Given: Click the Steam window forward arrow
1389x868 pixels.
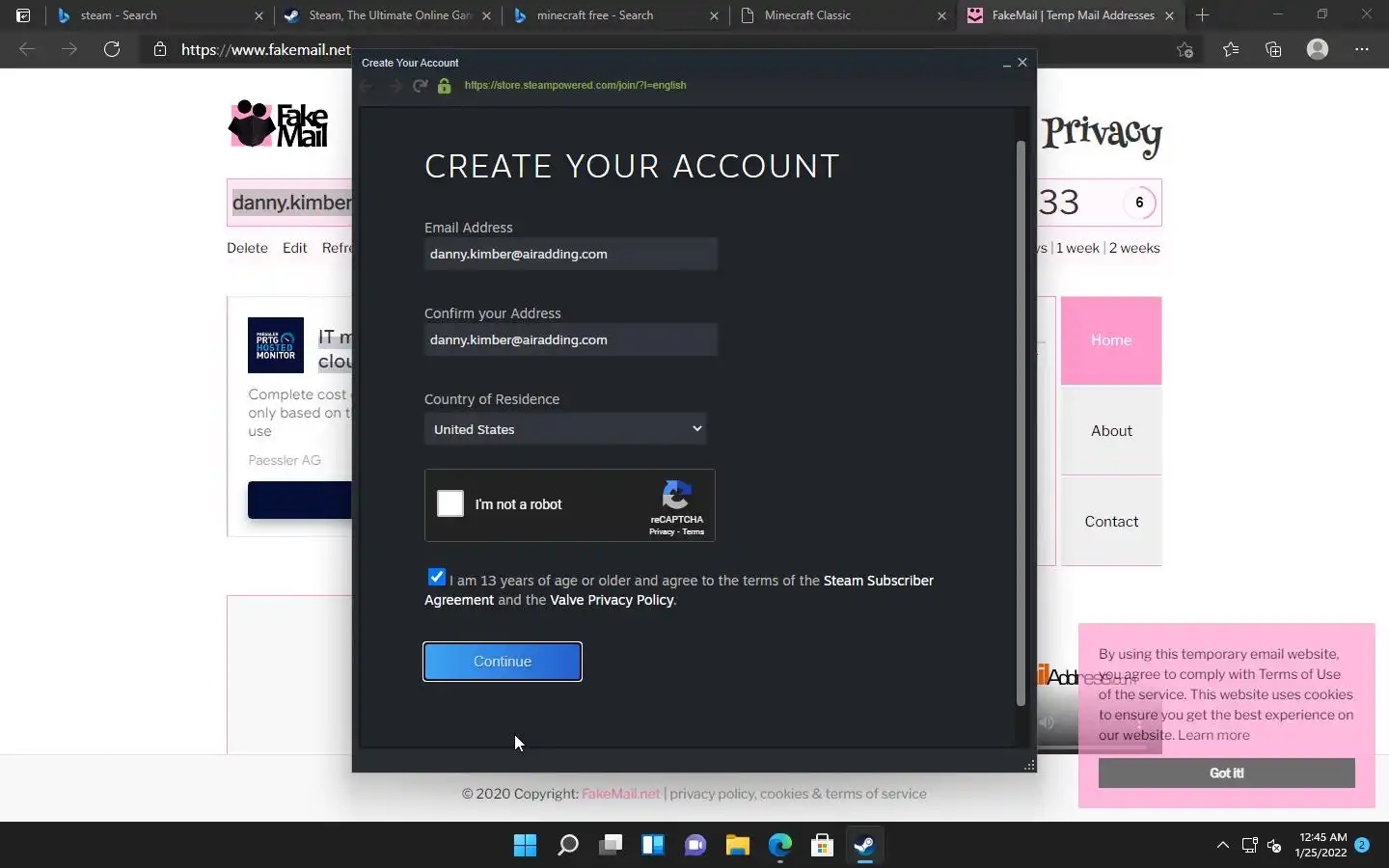Looking at the screenshot, I should (395, 86).
